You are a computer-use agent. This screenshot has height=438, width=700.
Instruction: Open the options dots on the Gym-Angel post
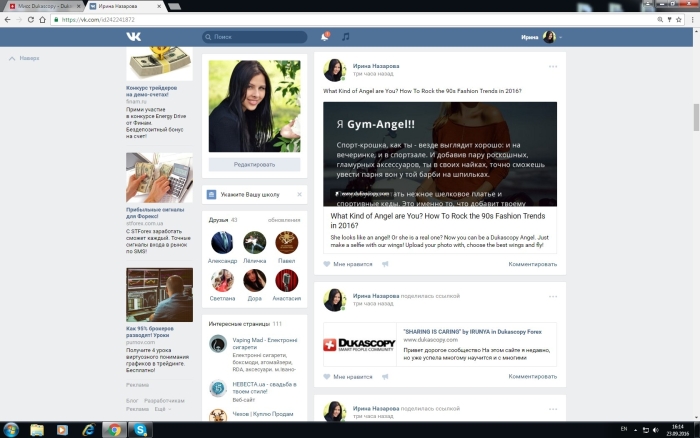(x=553, y=67)
